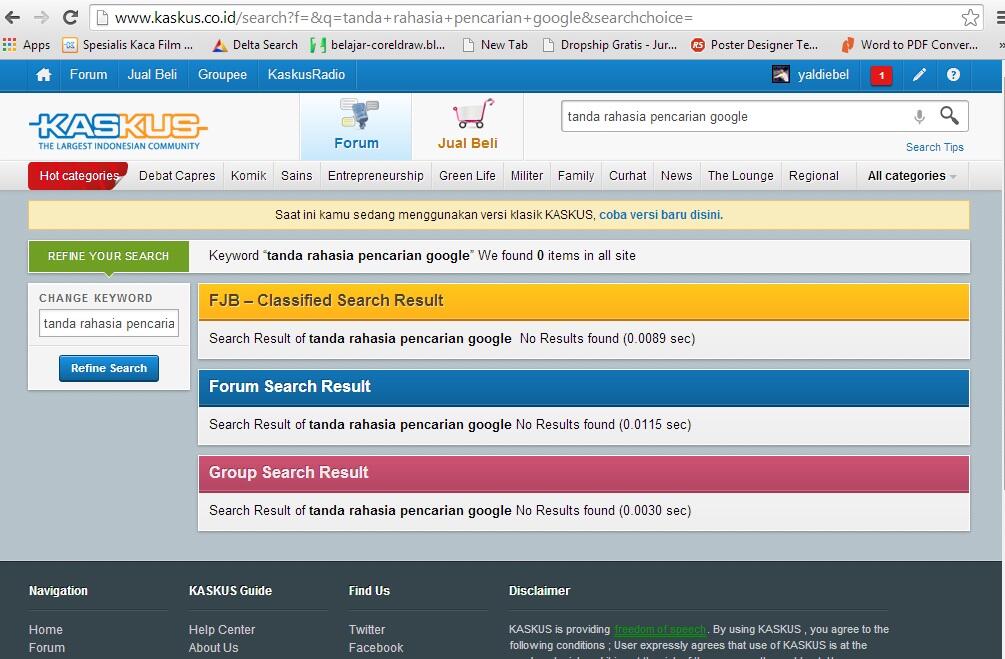This screenshot has width=1005, height=659.
Task: Open the Spesialis Kaca Film bookmark
Action: tap(128, 45)
